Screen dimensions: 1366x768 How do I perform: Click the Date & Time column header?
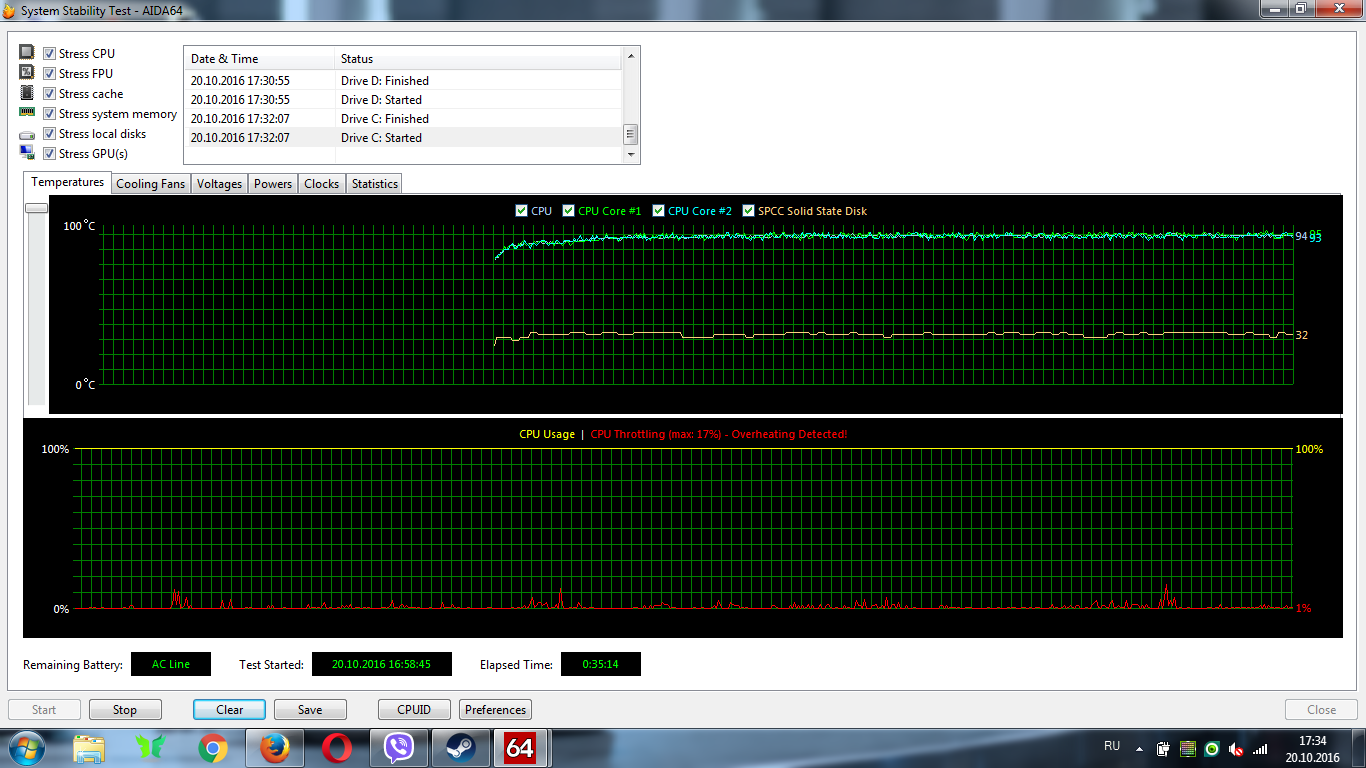coord(259,59)
